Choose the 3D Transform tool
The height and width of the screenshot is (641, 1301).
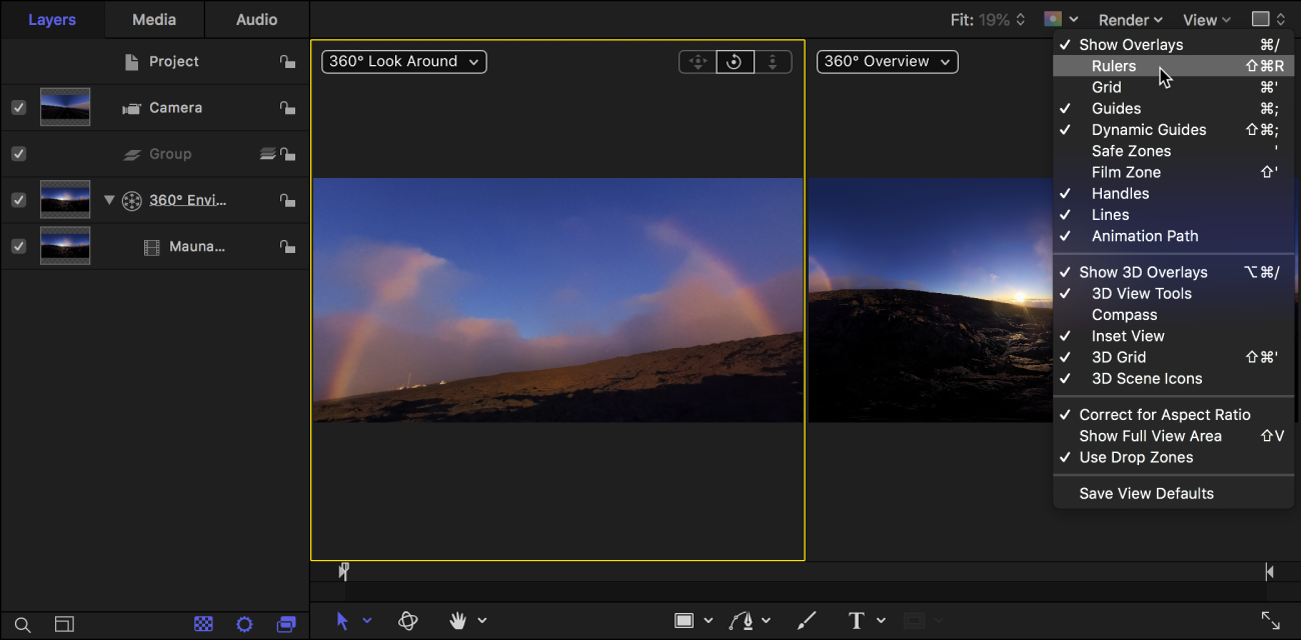pyautogui.click(x=408, y=621)
